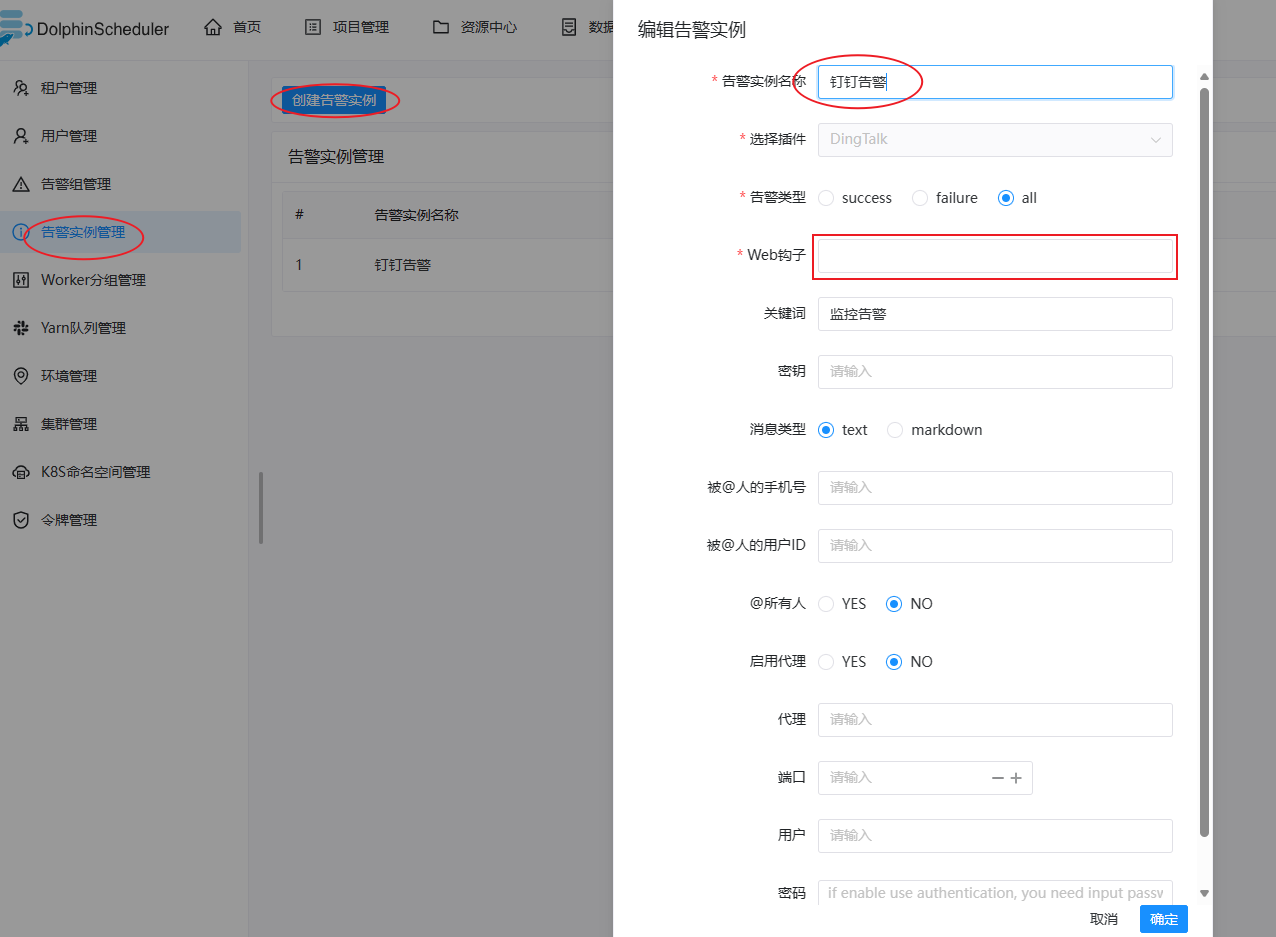The image size is (1276, 937).
Task: Click the tenant management icon in sidebar
Action: click(21, 88)
